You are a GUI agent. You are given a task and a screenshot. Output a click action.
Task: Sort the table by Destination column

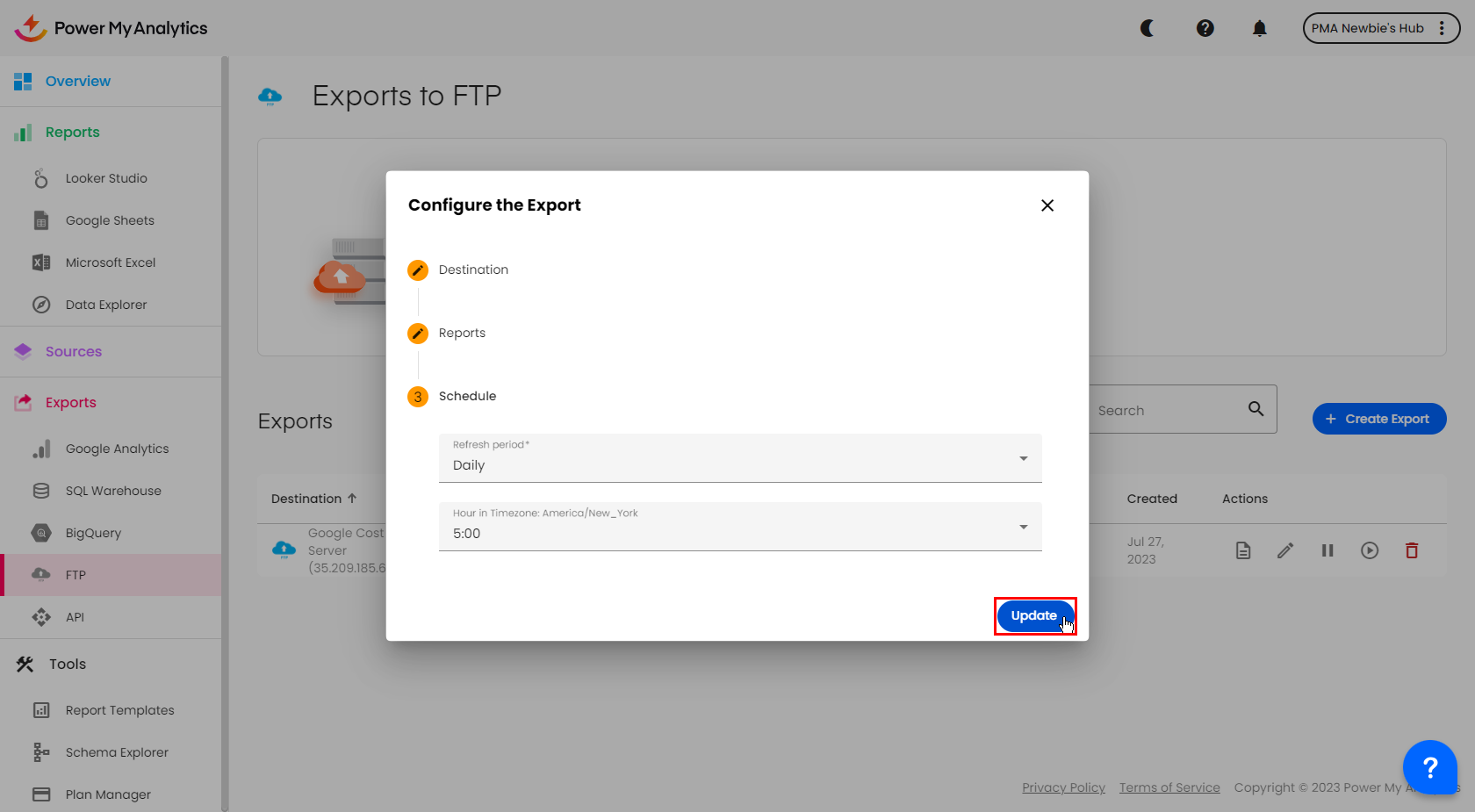(x=313, y=499)
